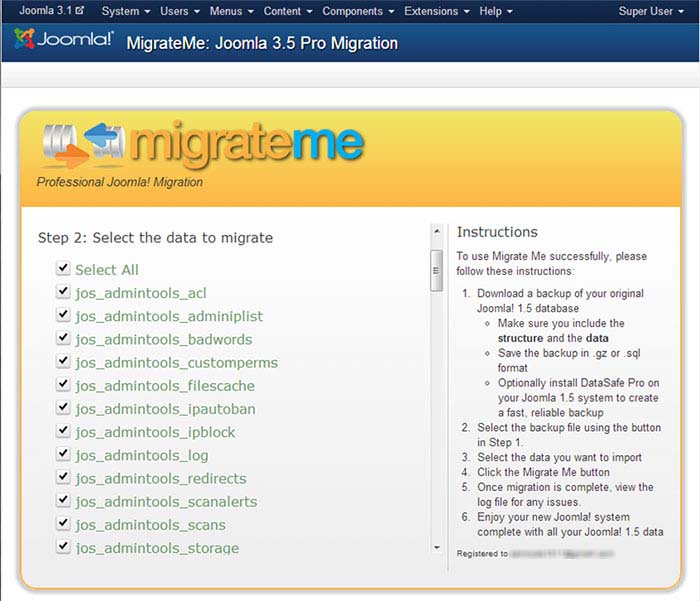Uncheck the jos_admintools_log checkbox
700x601 pixels.
click(63, 454)
